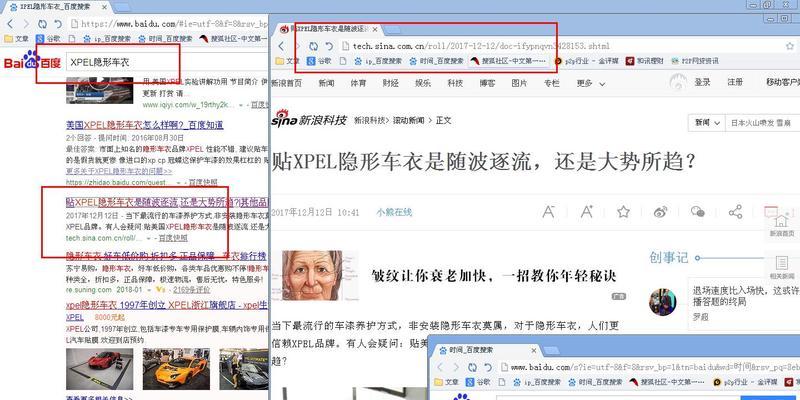Screen dimensions: 800x400
Task: Open 贴XPEL隐形车衣是随波逐流 search result
Action: (x=167, y=202)
